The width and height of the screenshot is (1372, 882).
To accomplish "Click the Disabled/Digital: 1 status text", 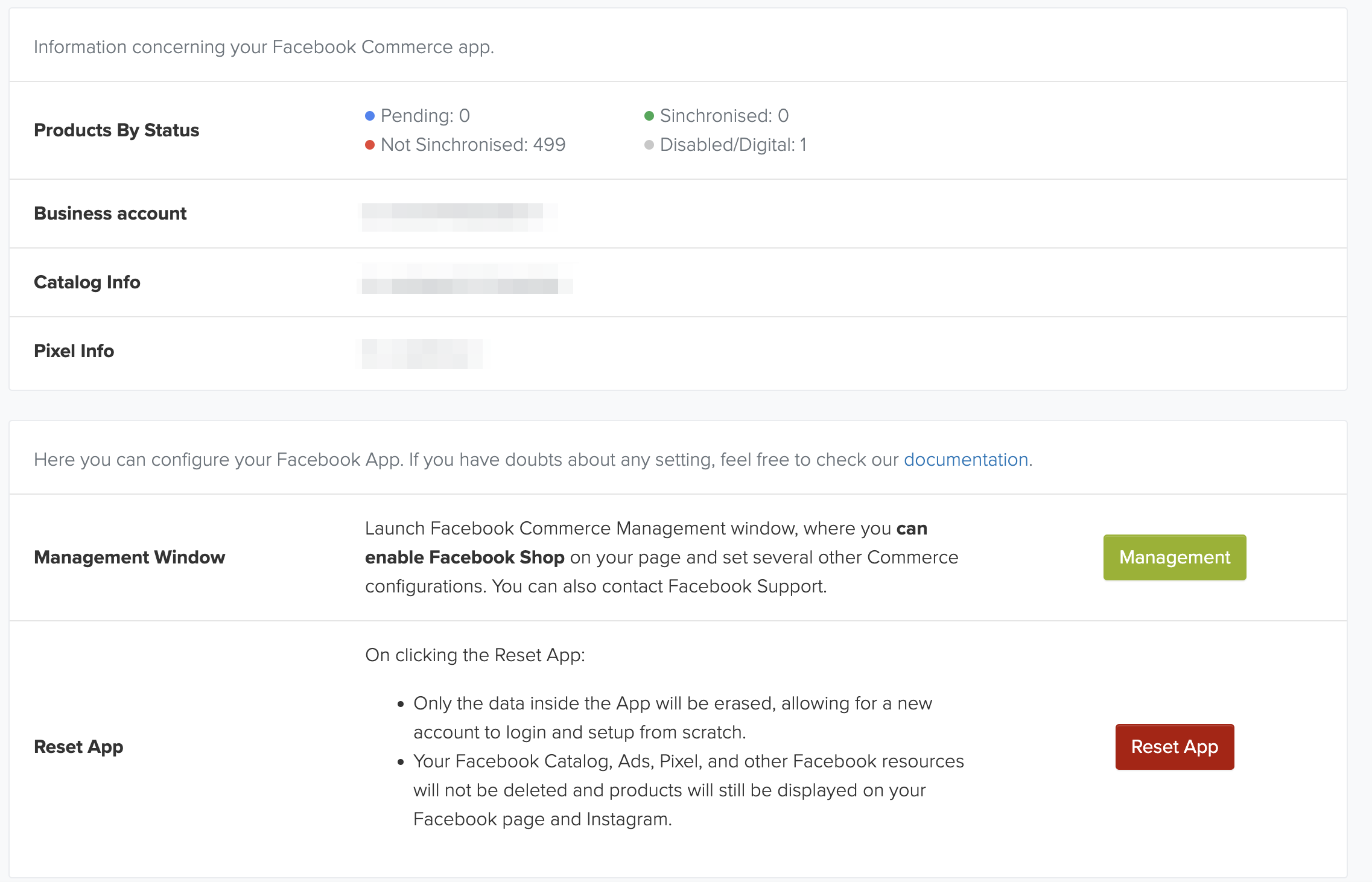I will coord(733,145).
